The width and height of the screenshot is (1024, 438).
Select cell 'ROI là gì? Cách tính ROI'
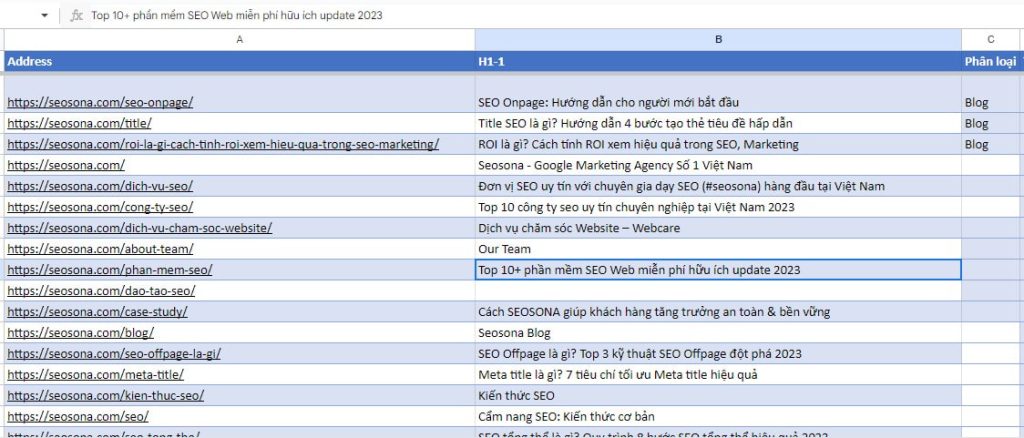click(718, 144)
